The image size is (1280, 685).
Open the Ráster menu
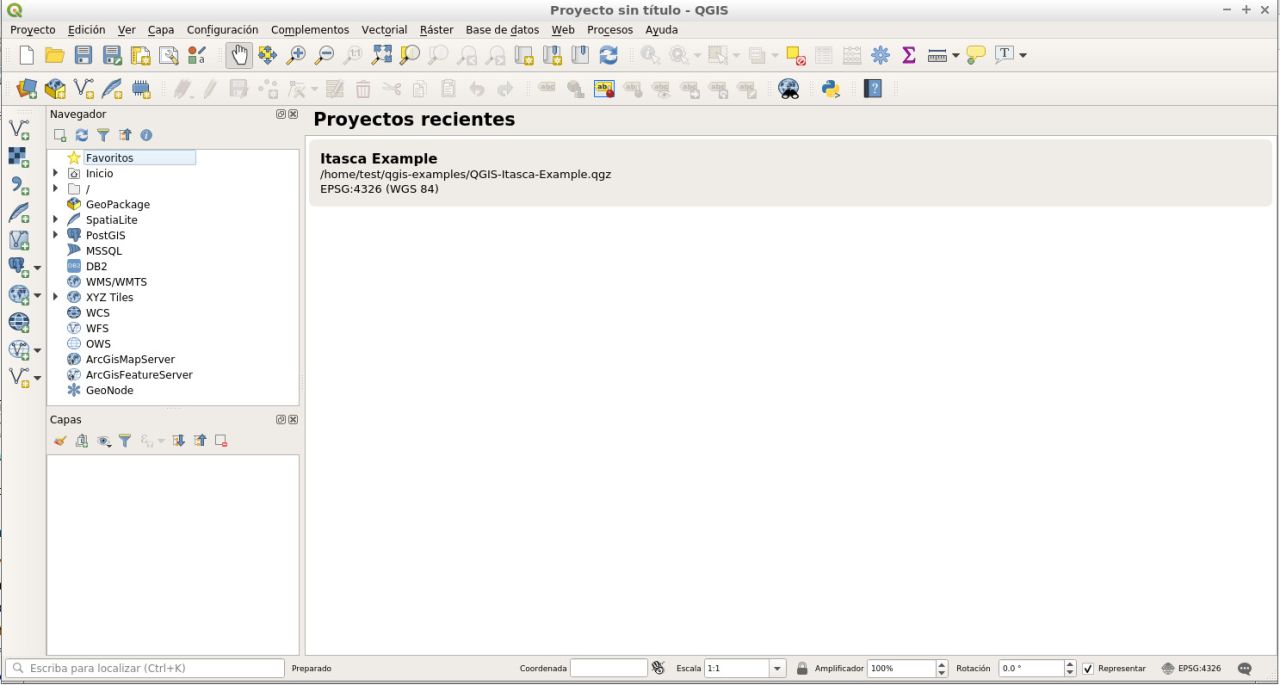click(x=436, y=30)
